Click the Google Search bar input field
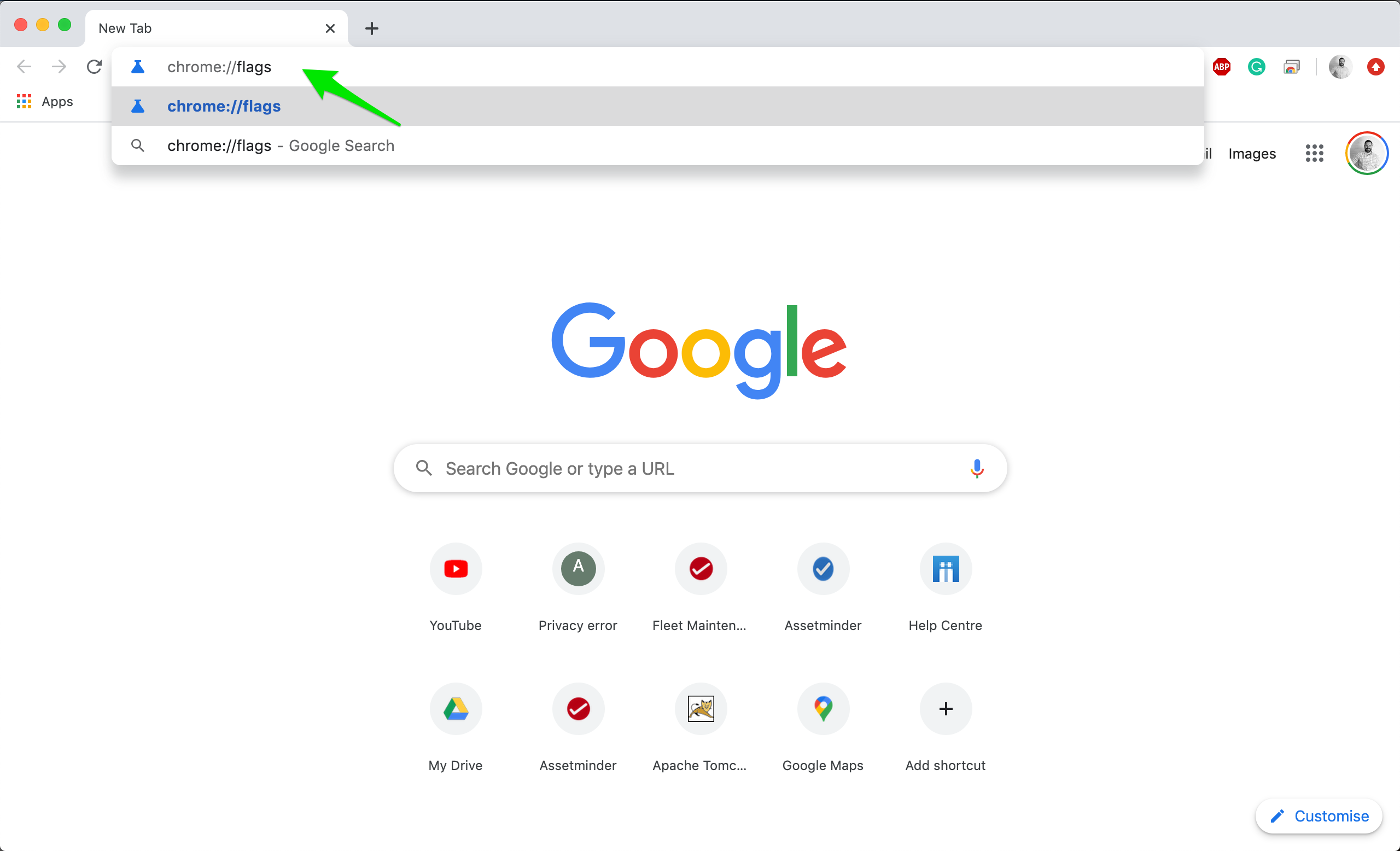 [700, 468]
